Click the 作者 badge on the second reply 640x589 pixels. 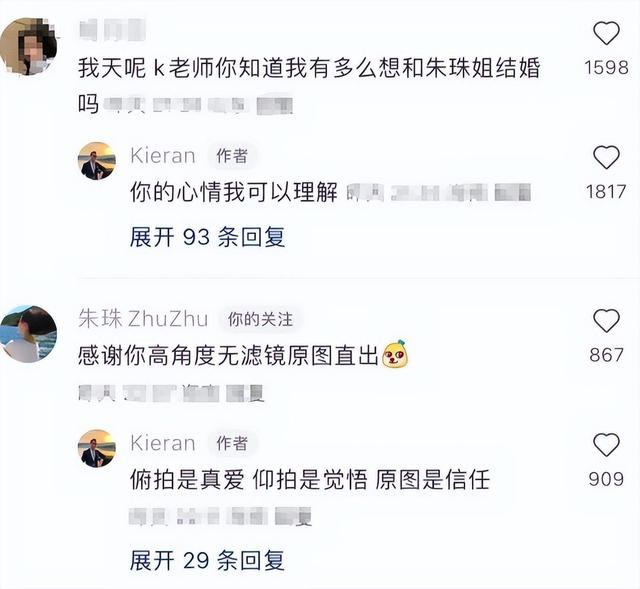click(232, 443)
